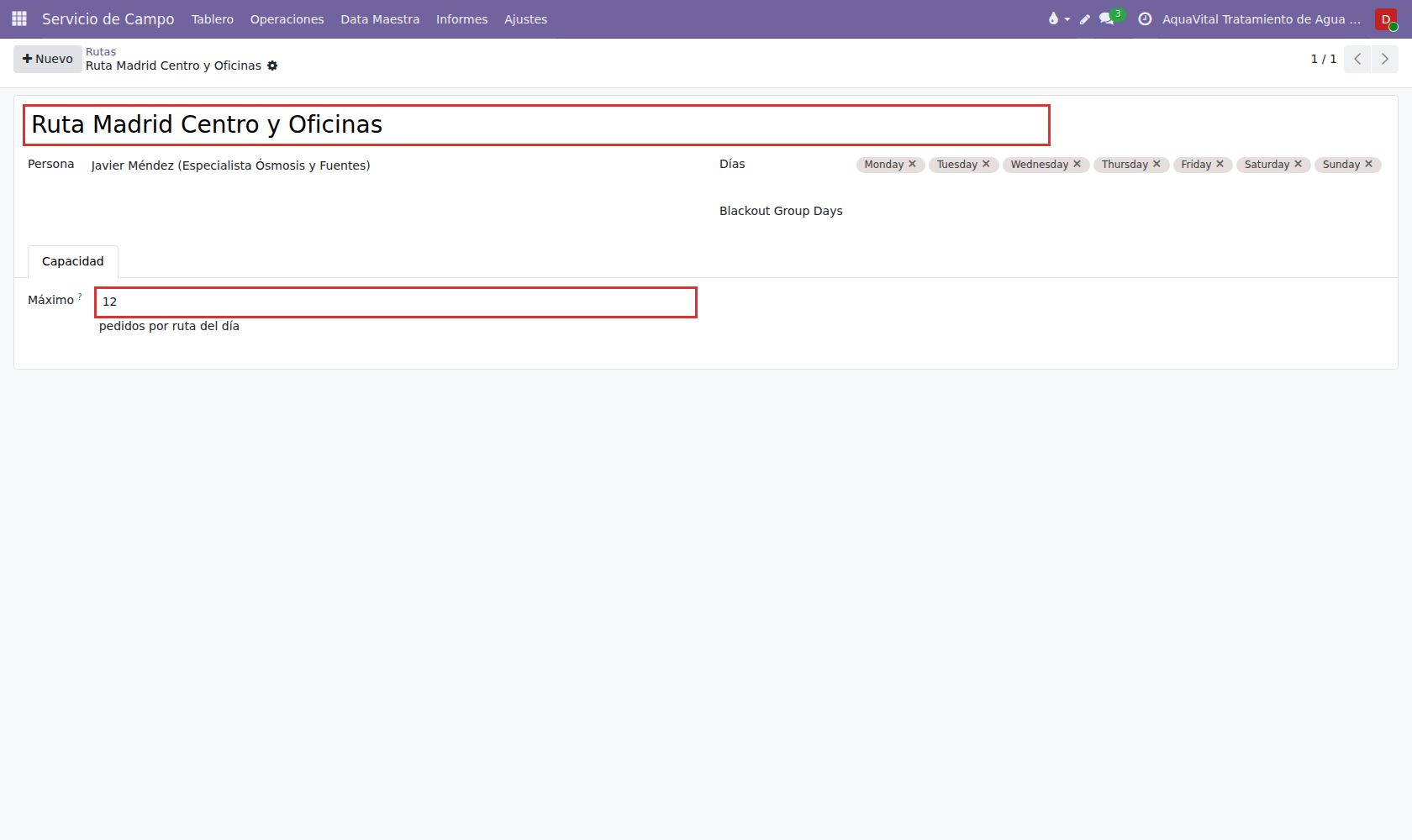1412x840 pixels.
Task: Click the pencil edit icon in navbar
Action: point(1085,19)
